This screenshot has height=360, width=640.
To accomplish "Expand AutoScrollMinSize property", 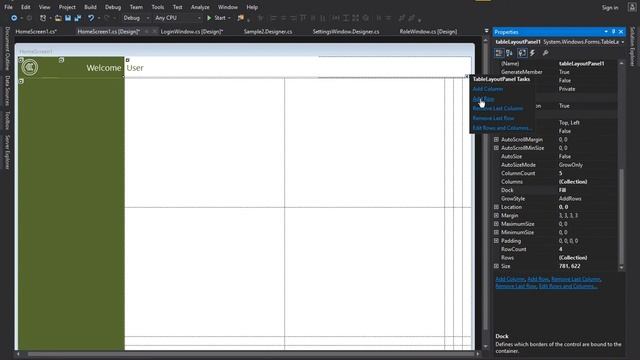I will tap(496, 148).
